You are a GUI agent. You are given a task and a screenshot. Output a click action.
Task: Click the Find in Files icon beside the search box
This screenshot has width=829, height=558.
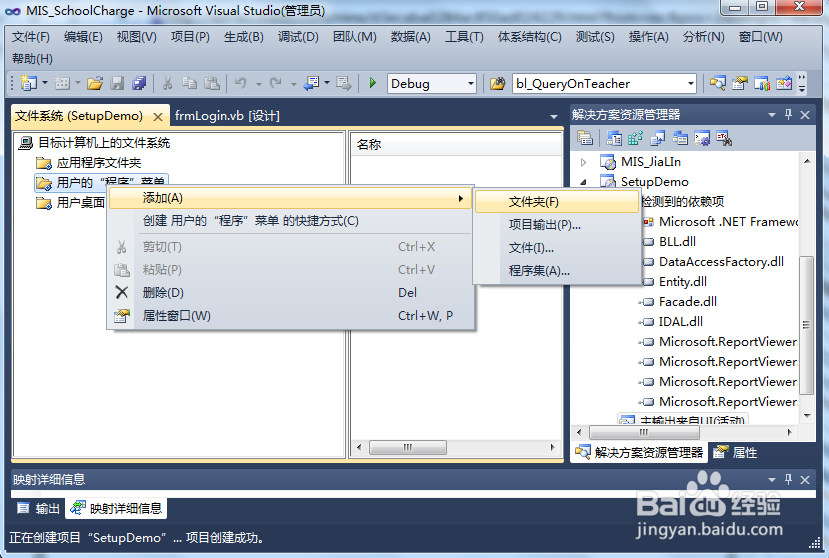[498, 83]
